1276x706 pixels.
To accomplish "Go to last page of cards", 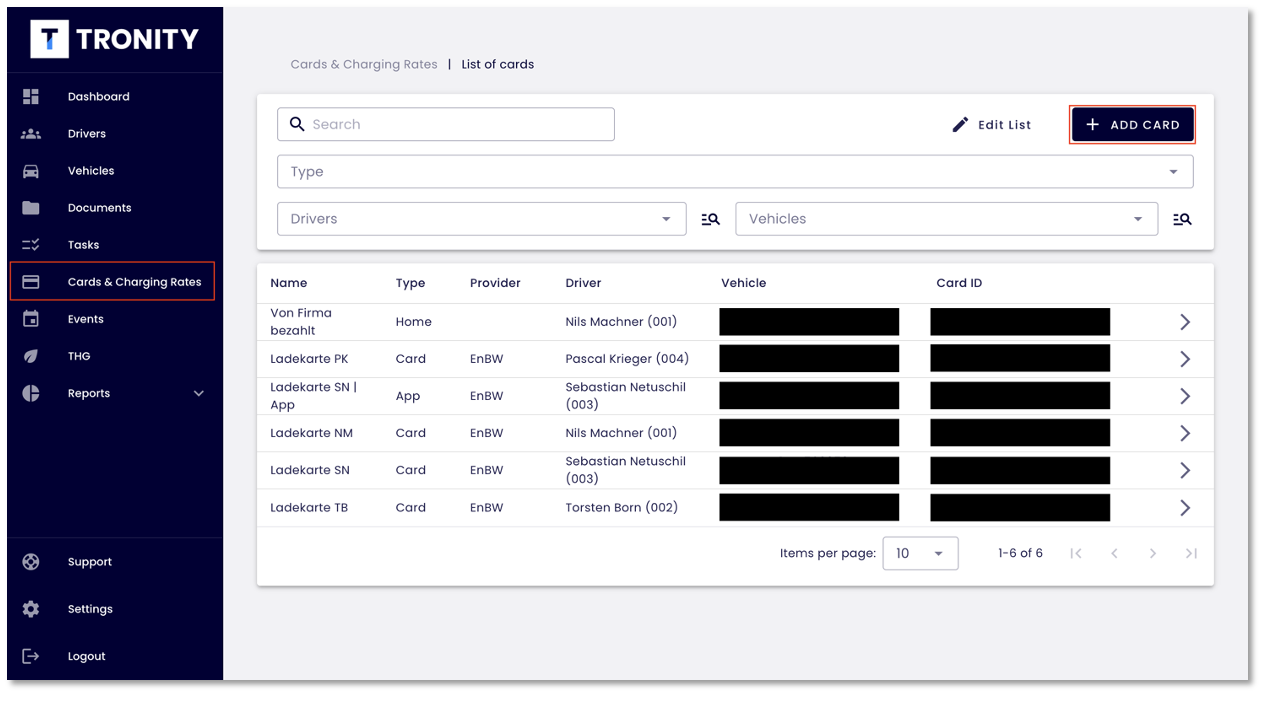I will tap(1191, 553).
